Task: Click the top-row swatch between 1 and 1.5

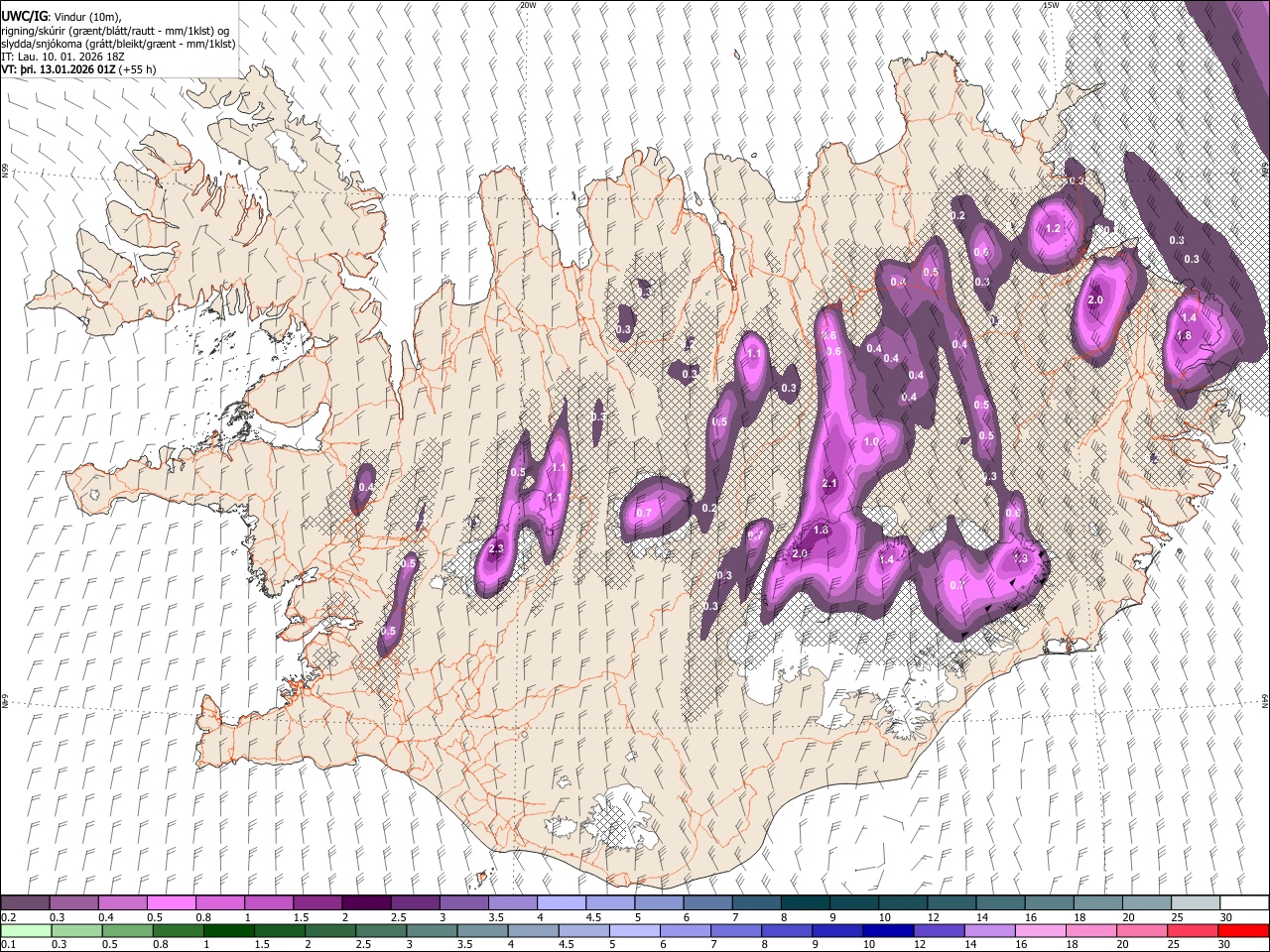Action: point(268,903)
